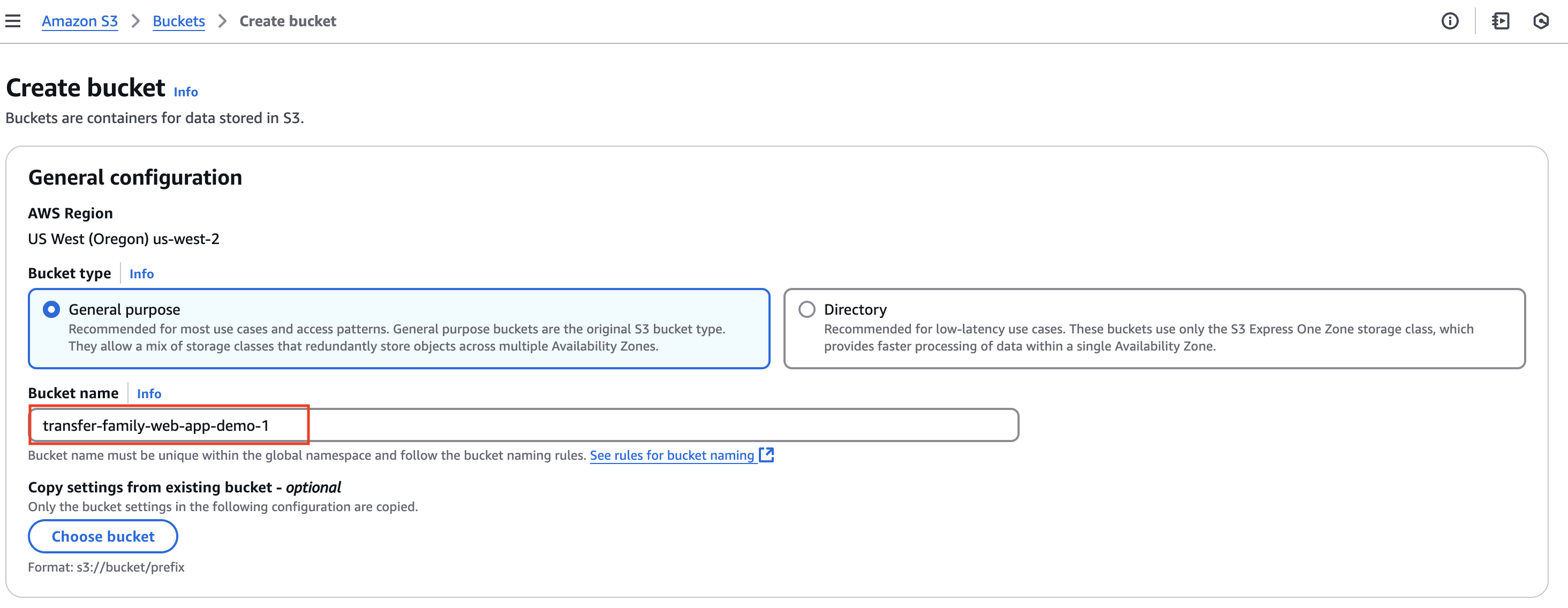Open the circular info help panel icon
The height and width of the screenshot is (608, 1568).
[1449, 21]
